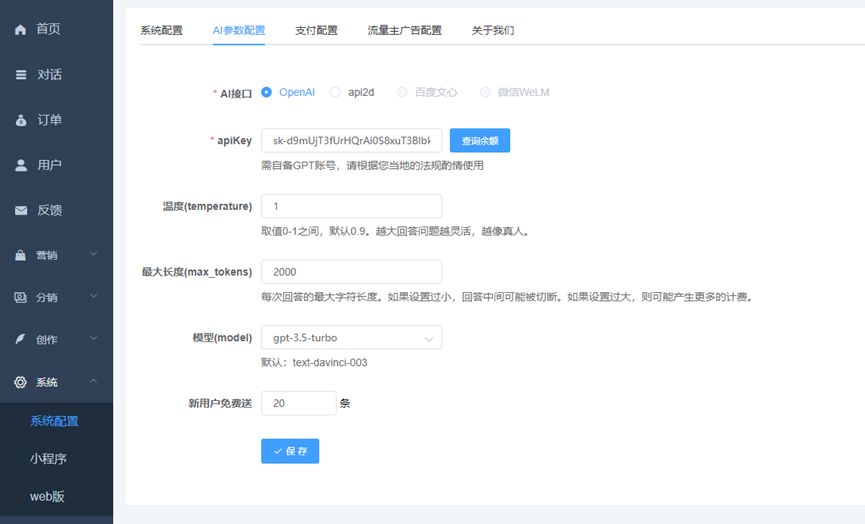Click the 分销 sidebar icon
This screenshot has width=865, height=524.
coord(21,297)
